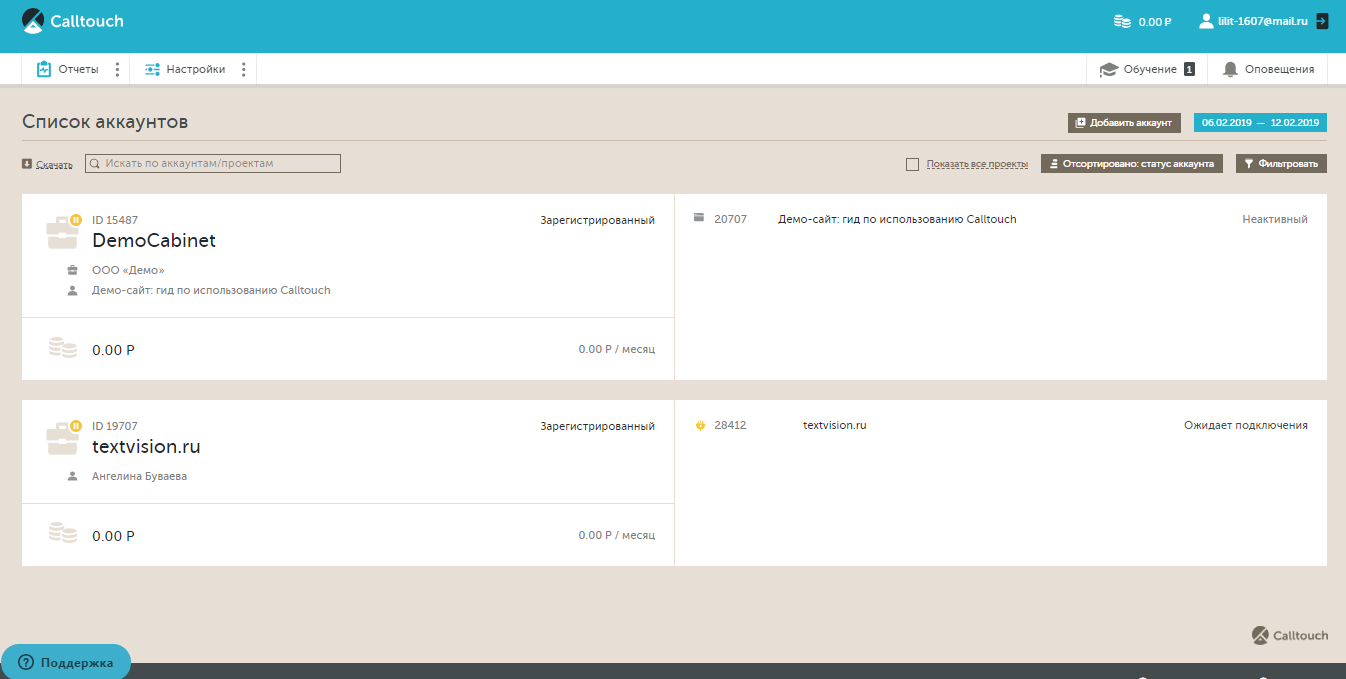Click the Calltouch logo in header
1346x679 pixels.
(x=73, y=21)
